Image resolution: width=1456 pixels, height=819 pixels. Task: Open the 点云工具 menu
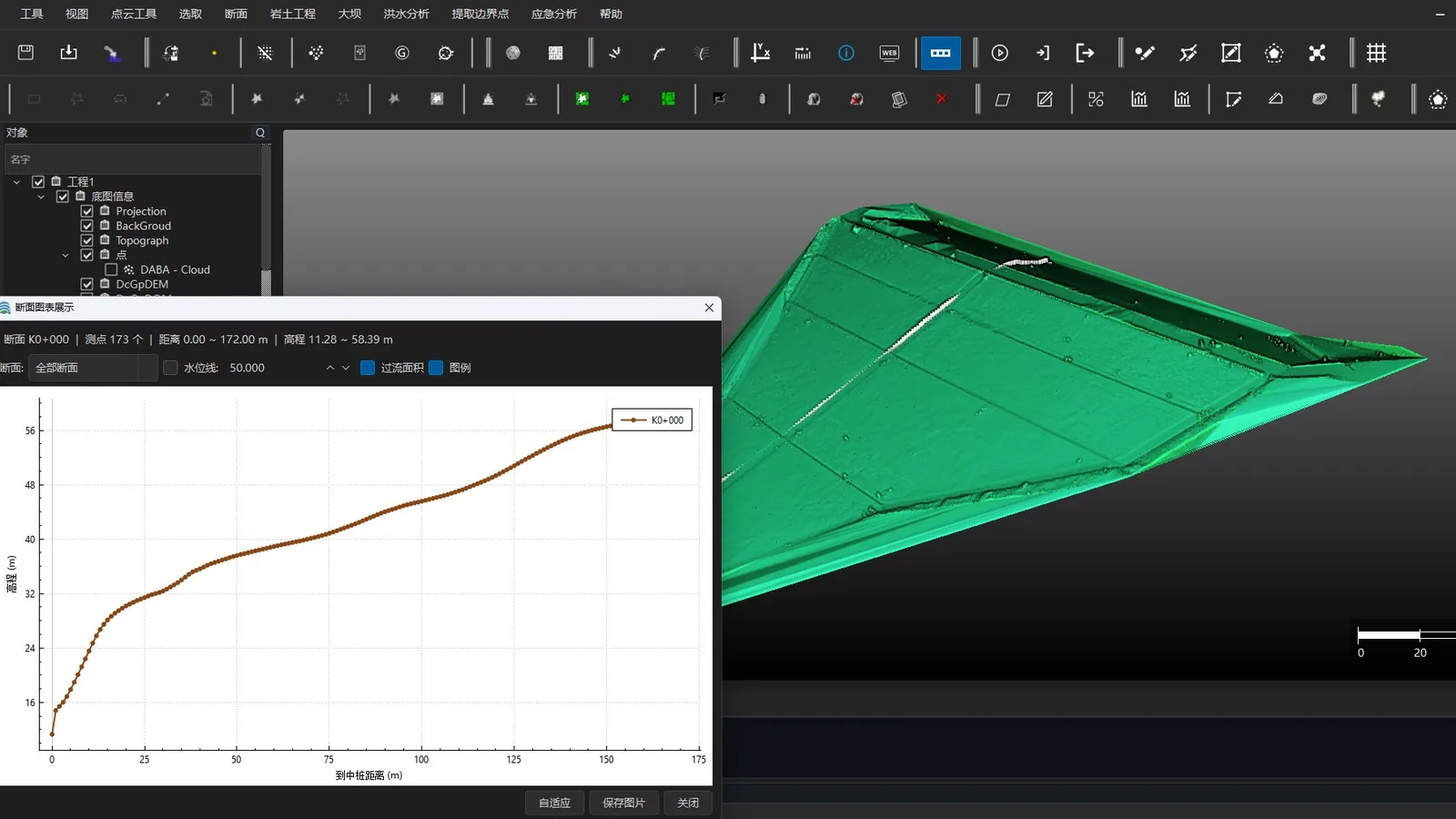(x=134, y=14)
